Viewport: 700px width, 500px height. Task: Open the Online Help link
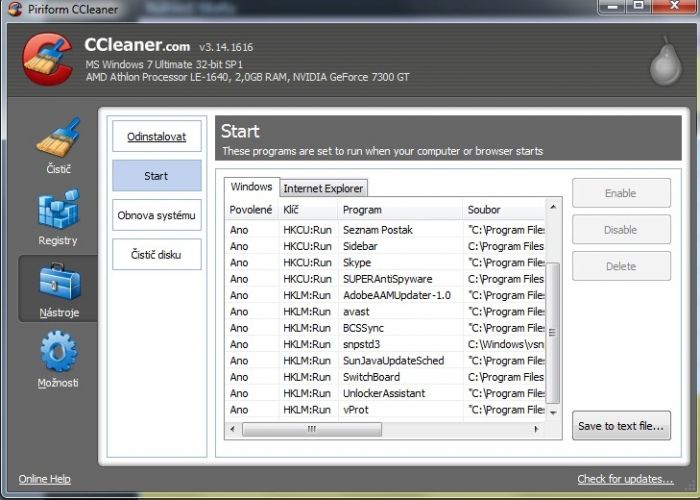tap(45, 479)
